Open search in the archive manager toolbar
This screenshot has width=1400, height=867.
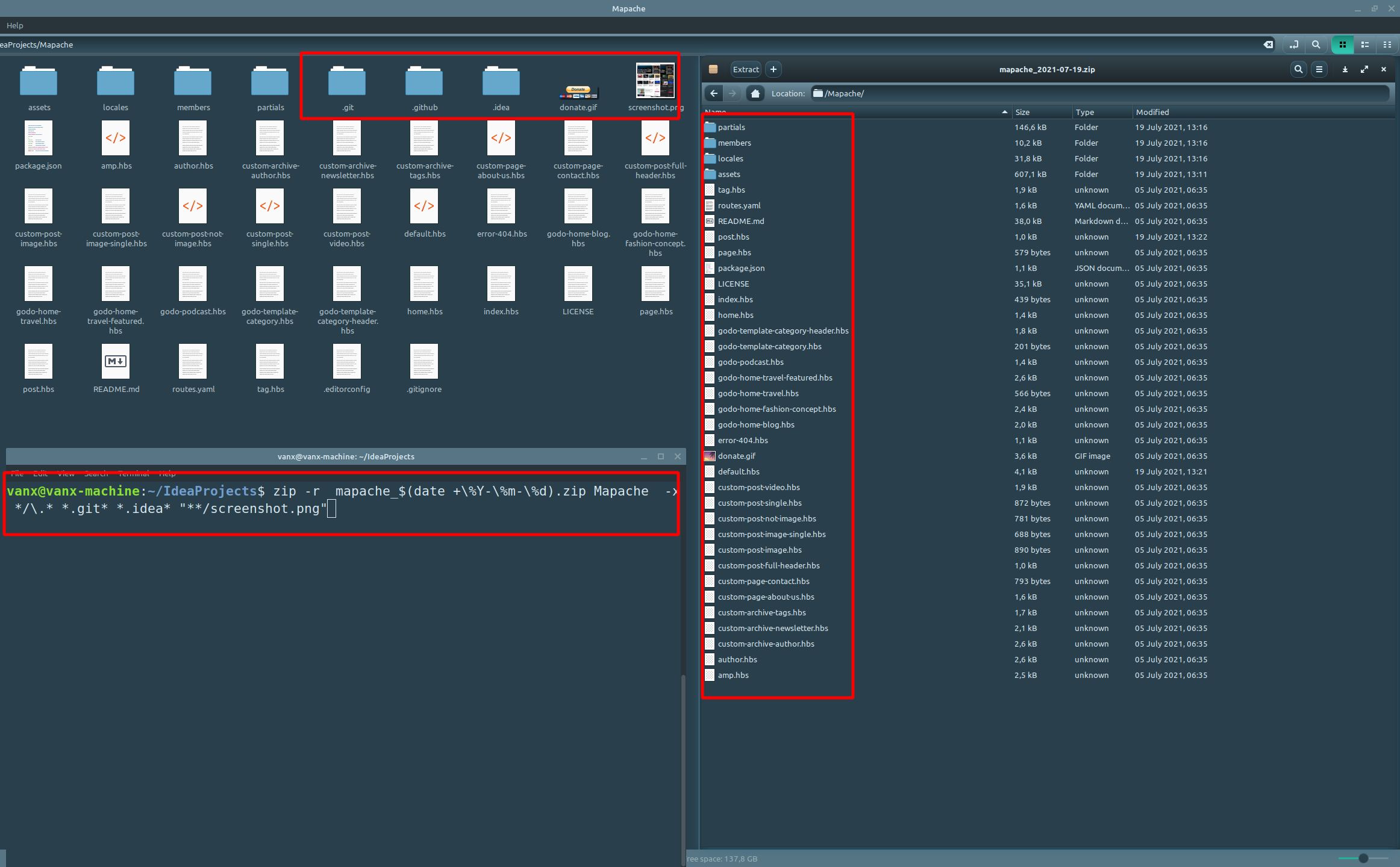click(1298, 69)
